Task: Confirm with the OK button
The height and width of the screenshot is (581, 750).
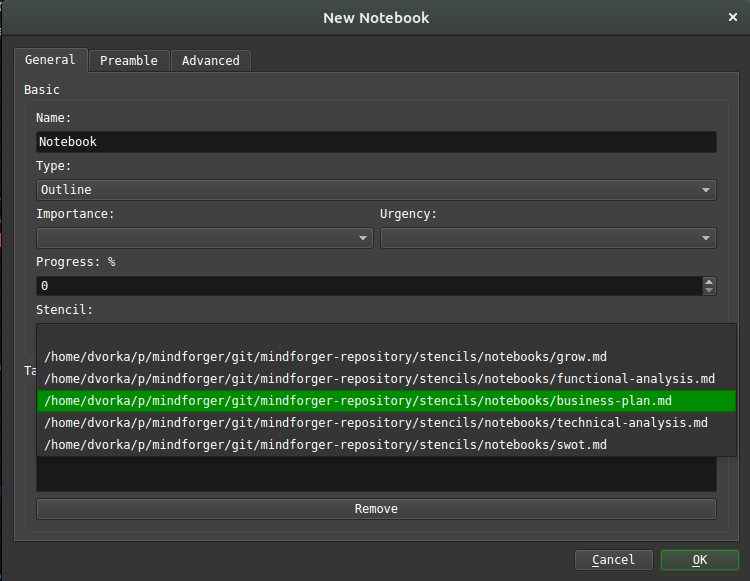Action: point(699,560)
